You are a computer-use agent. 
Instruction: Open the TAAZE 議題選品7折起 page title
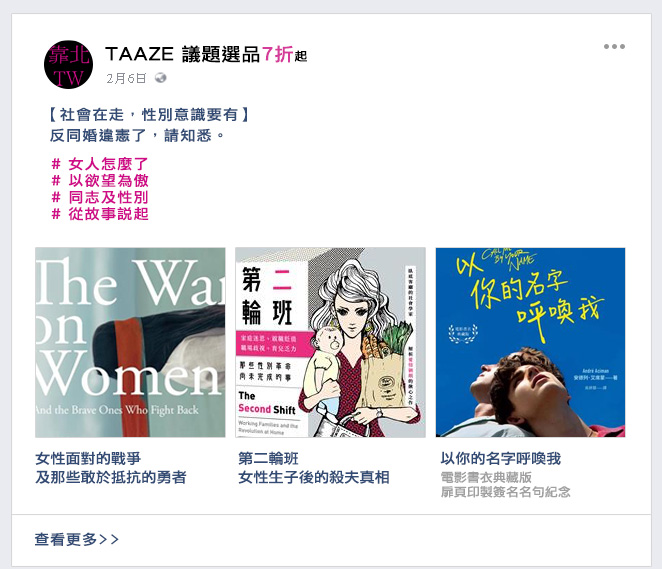click(x=206, y=54)
